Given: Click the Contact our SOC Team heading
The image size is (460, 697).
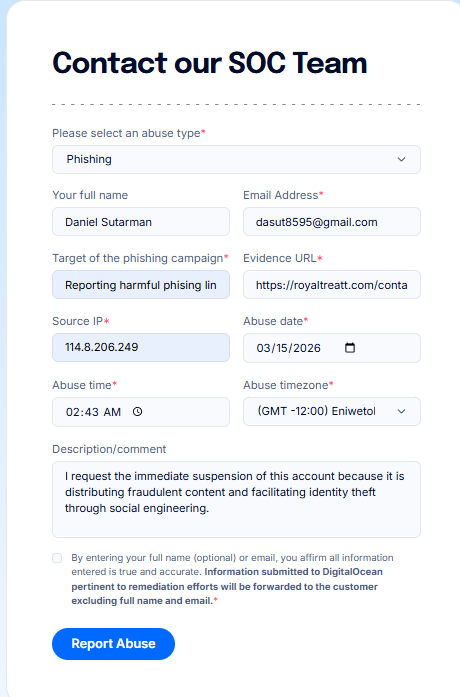Looking at the screenshot, I should pyautogui.click(x=210, y=63).
